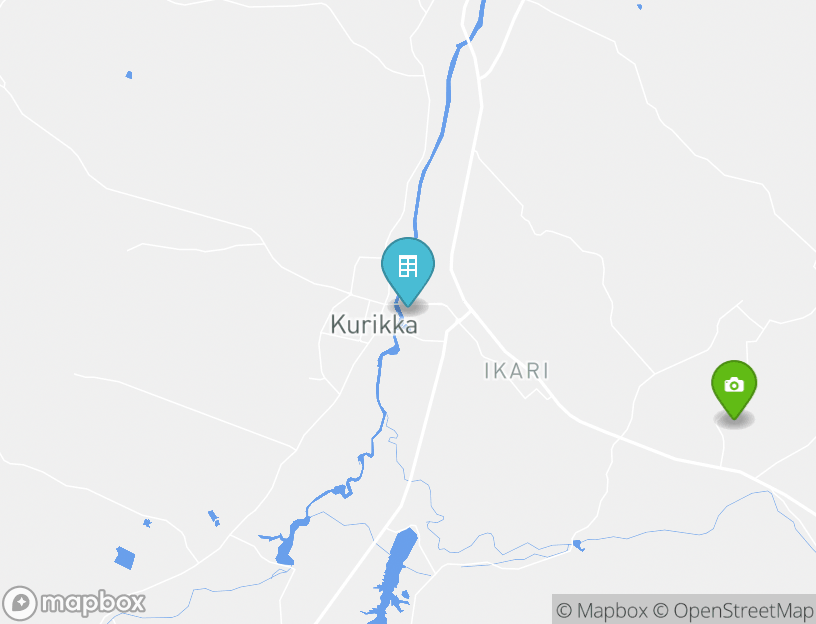Click the IKARI district label
The width and height of the screenshot is (816, 624).
tap(516, 371)
